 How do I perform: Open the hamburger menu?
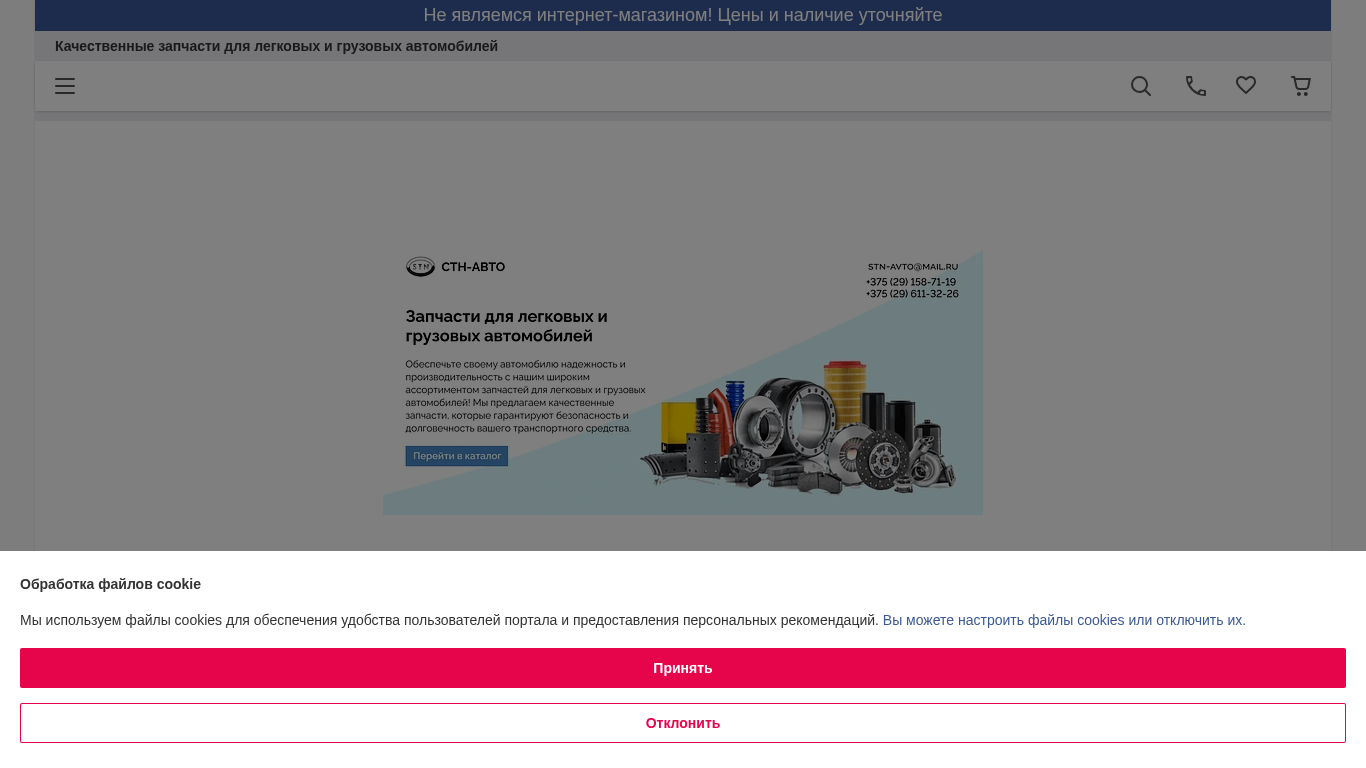(x=65, y=86)
